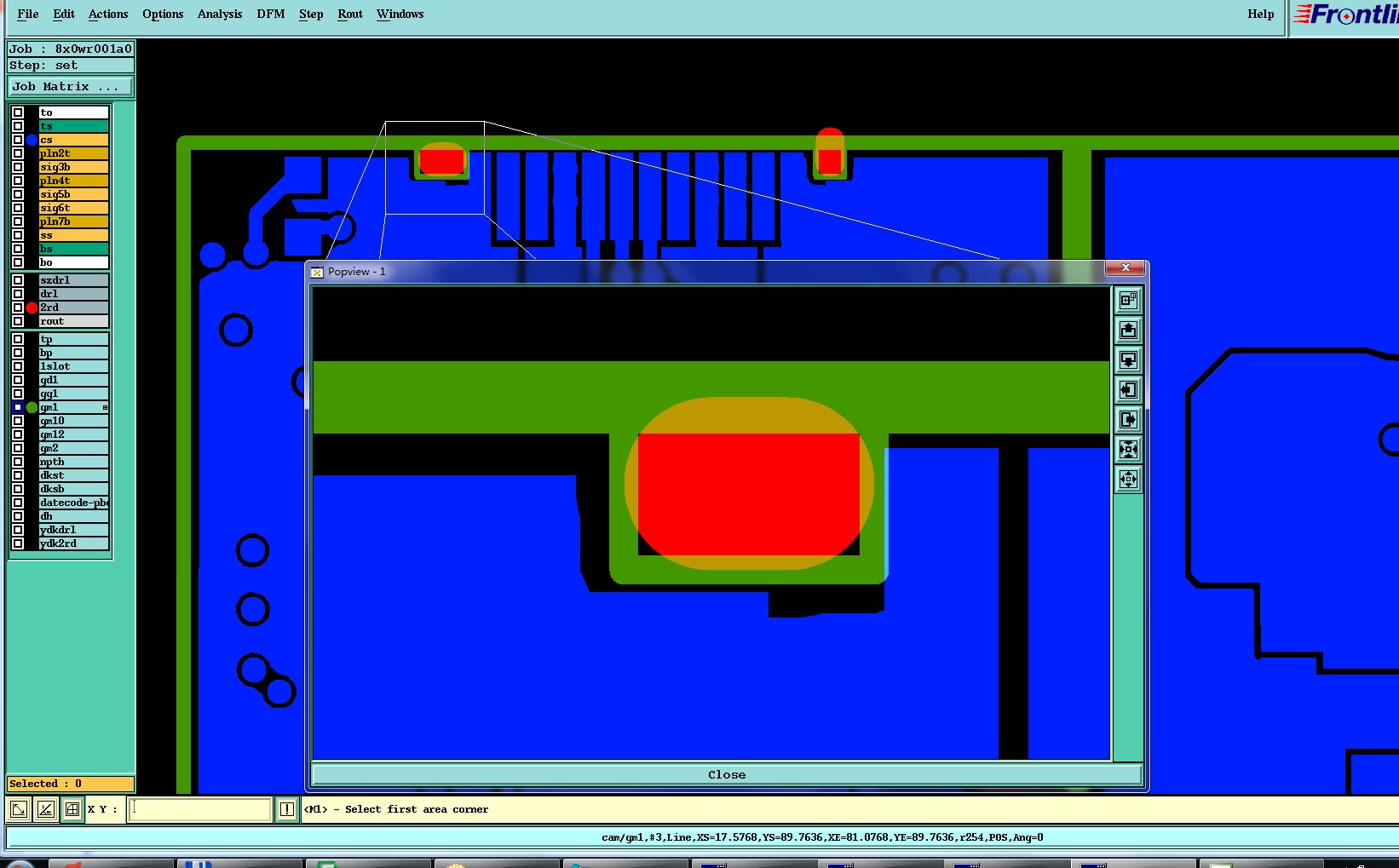Pan the Popview to the left
Viewport: 1399px width, 868px height.
tap(1128, 389)
